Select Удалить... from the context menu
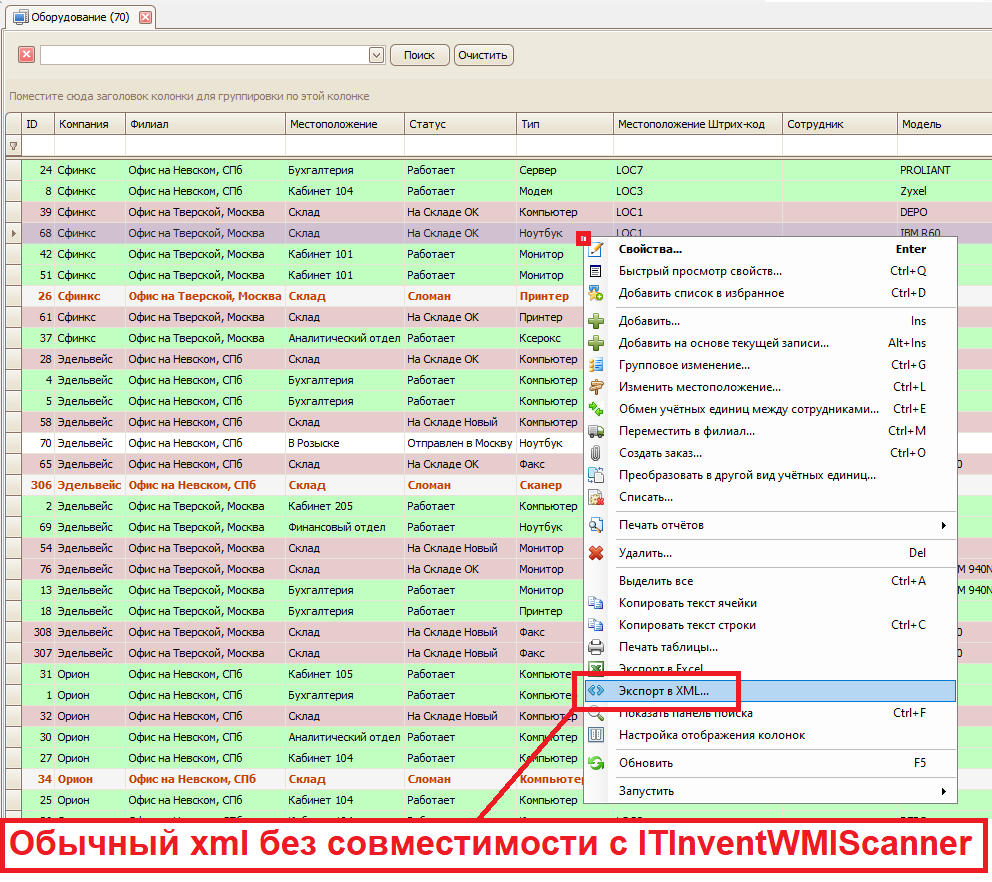Screen dimensions: 992x882 pos(770,553)
